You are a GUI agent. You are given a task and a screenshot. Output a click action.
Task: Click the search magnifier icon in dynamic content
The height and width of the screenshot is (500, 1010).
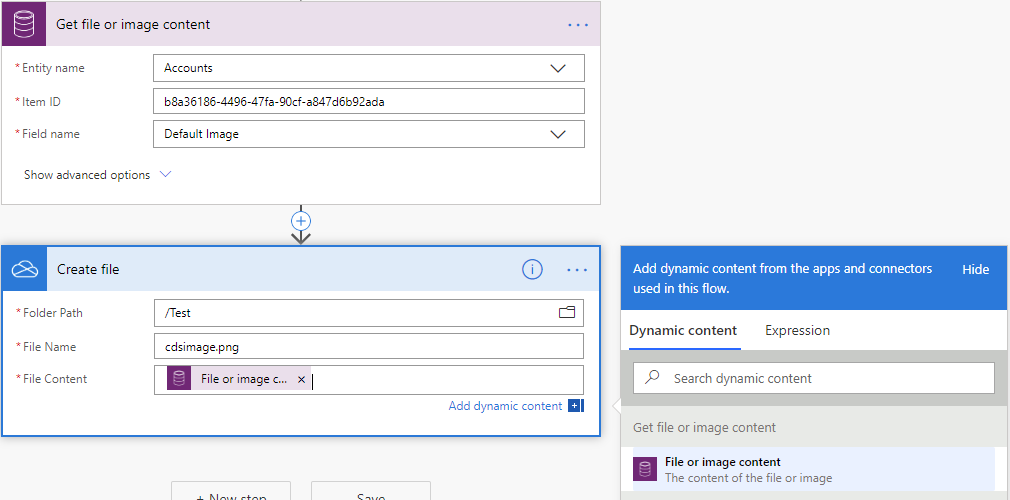tap(653, 378)
